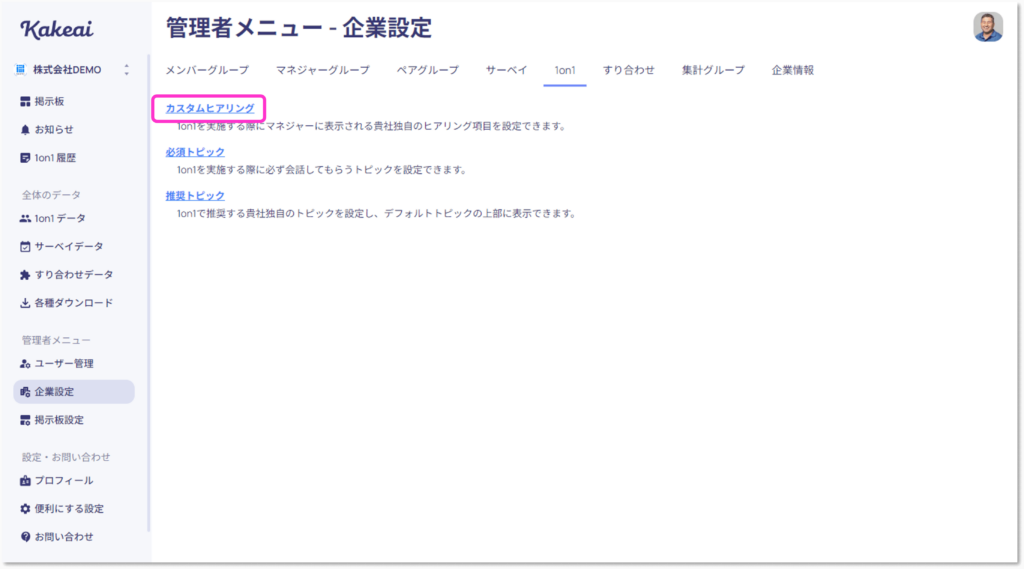Click the 株式会社DEMO building icon
Image resolution: width=1024 pixels, height=569 pixels.
(x=21, y=70)
